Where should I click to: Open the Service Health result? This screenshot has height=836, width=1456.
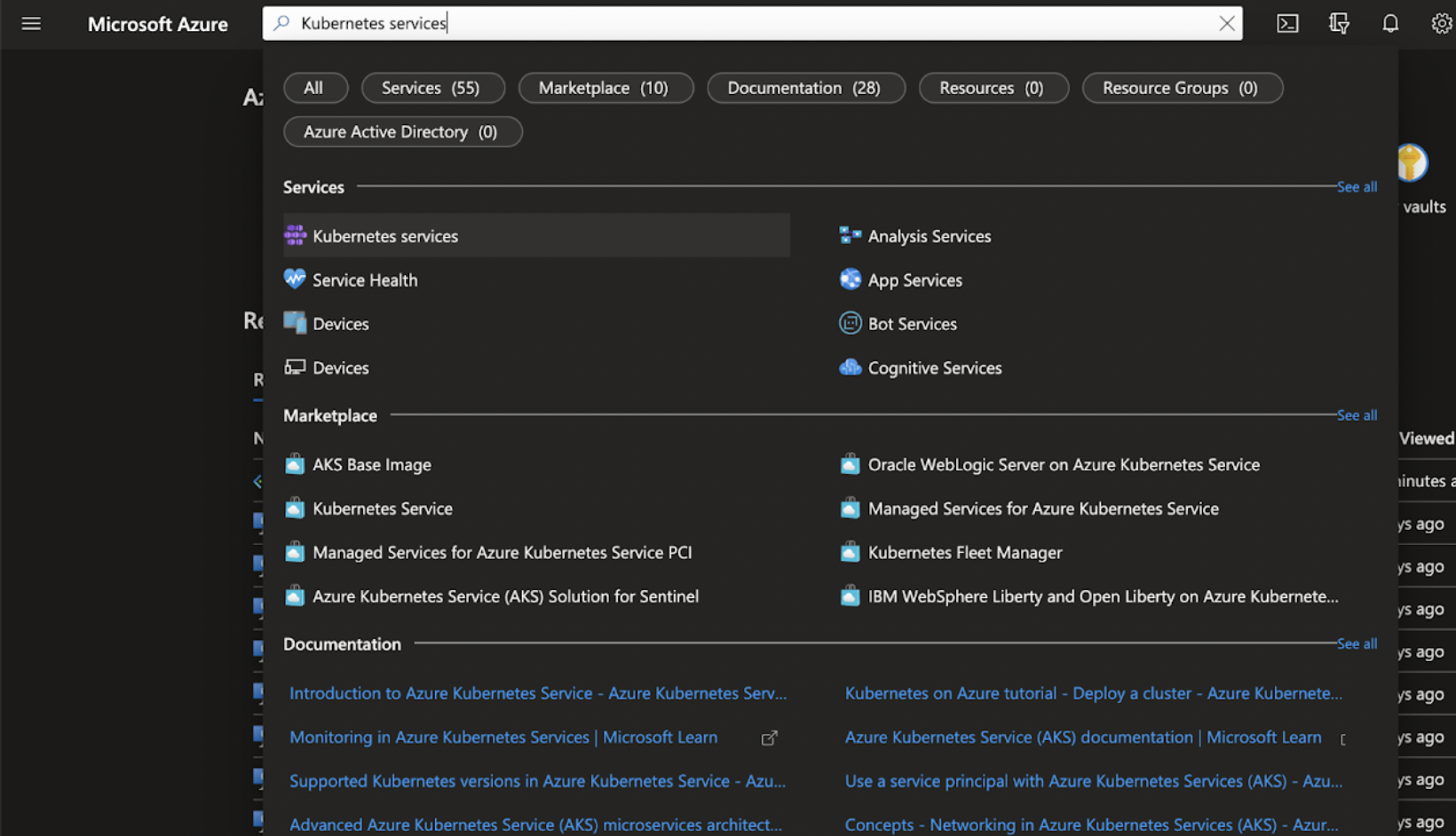[x=365, y=280]
